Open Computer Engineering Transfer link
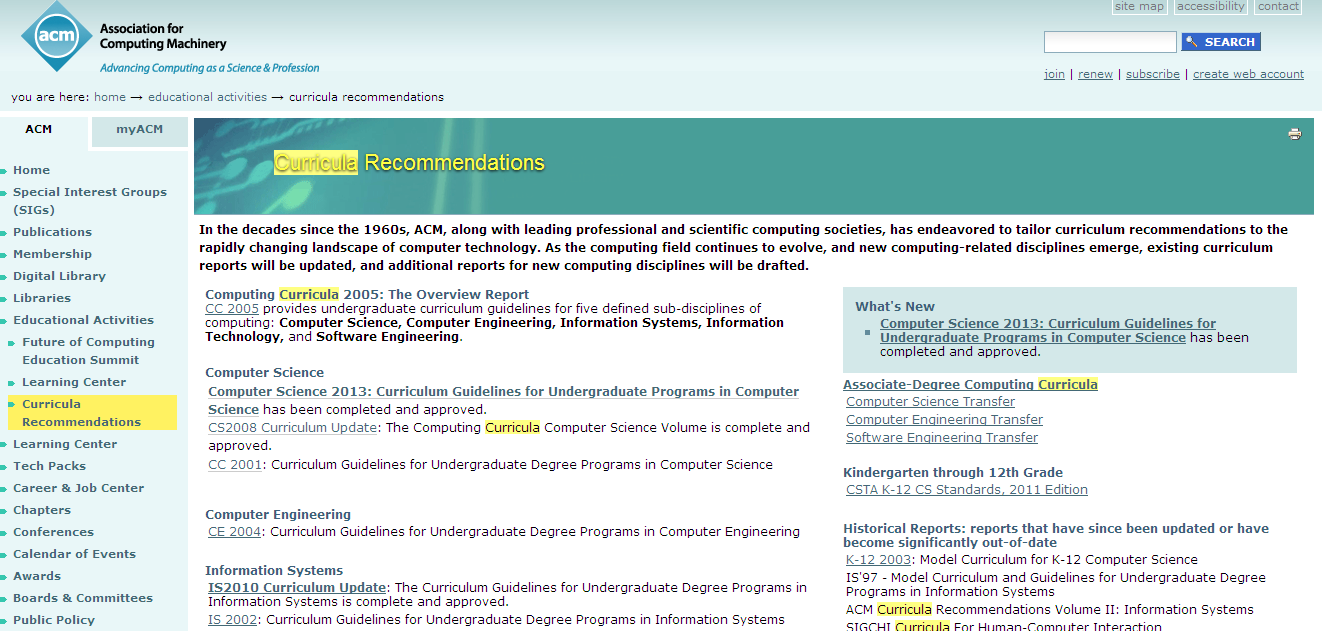The width and height of the screenshot is (1322, 631). coord(944,419)
